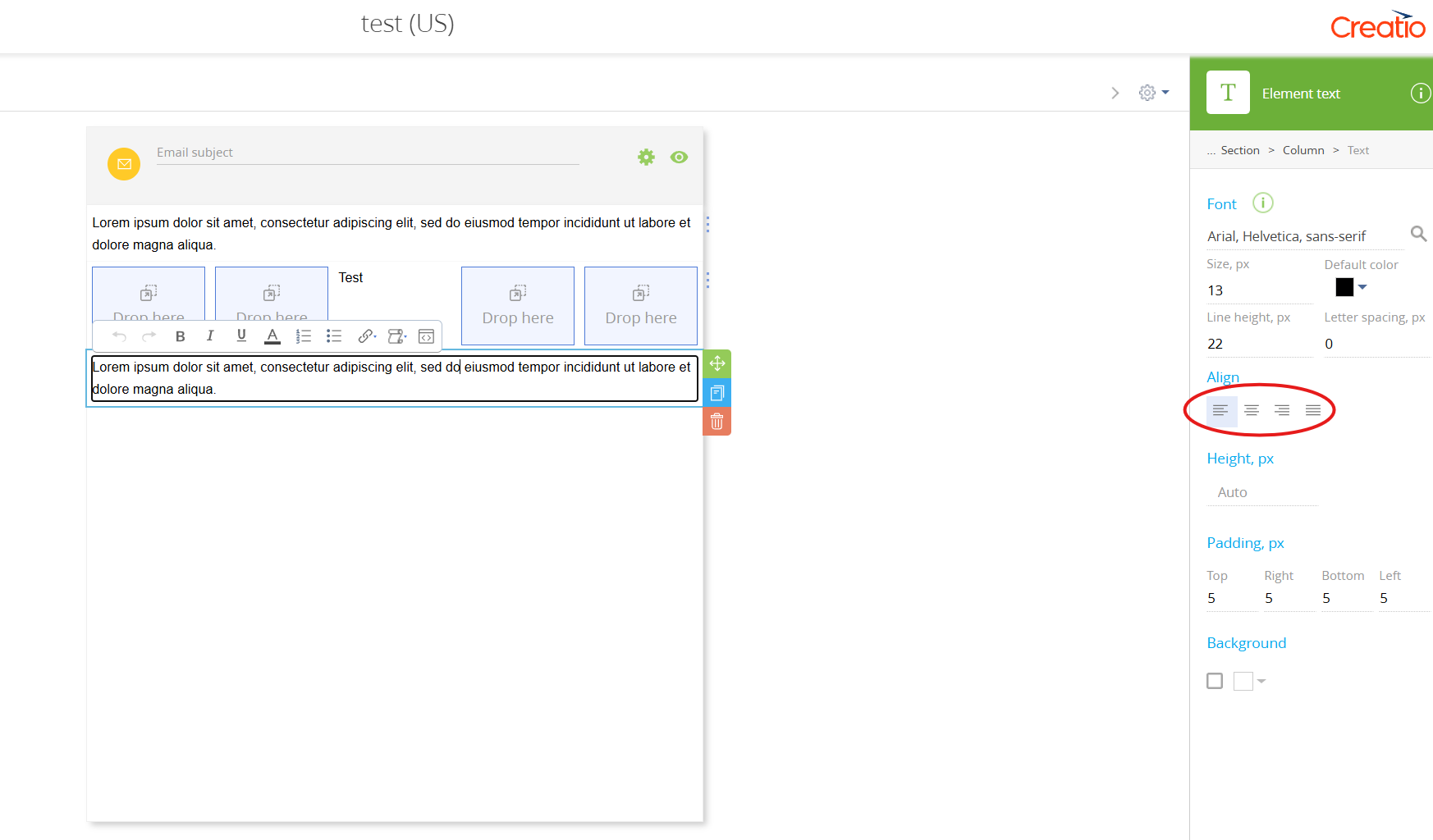
Task: Set alignment to justify
Action: [x=1313, y=410]
